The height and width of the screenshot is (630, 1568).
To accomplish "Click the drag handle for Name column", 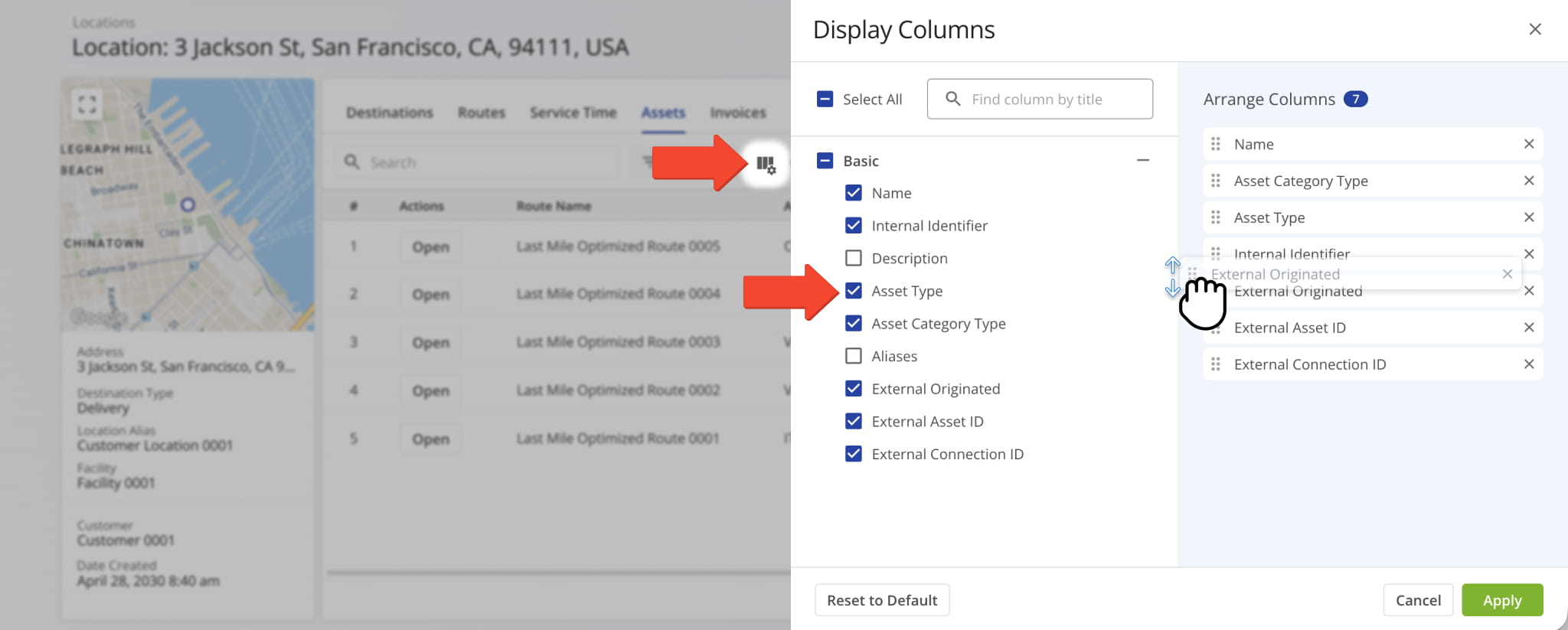I will click(x=1216, y=144).
